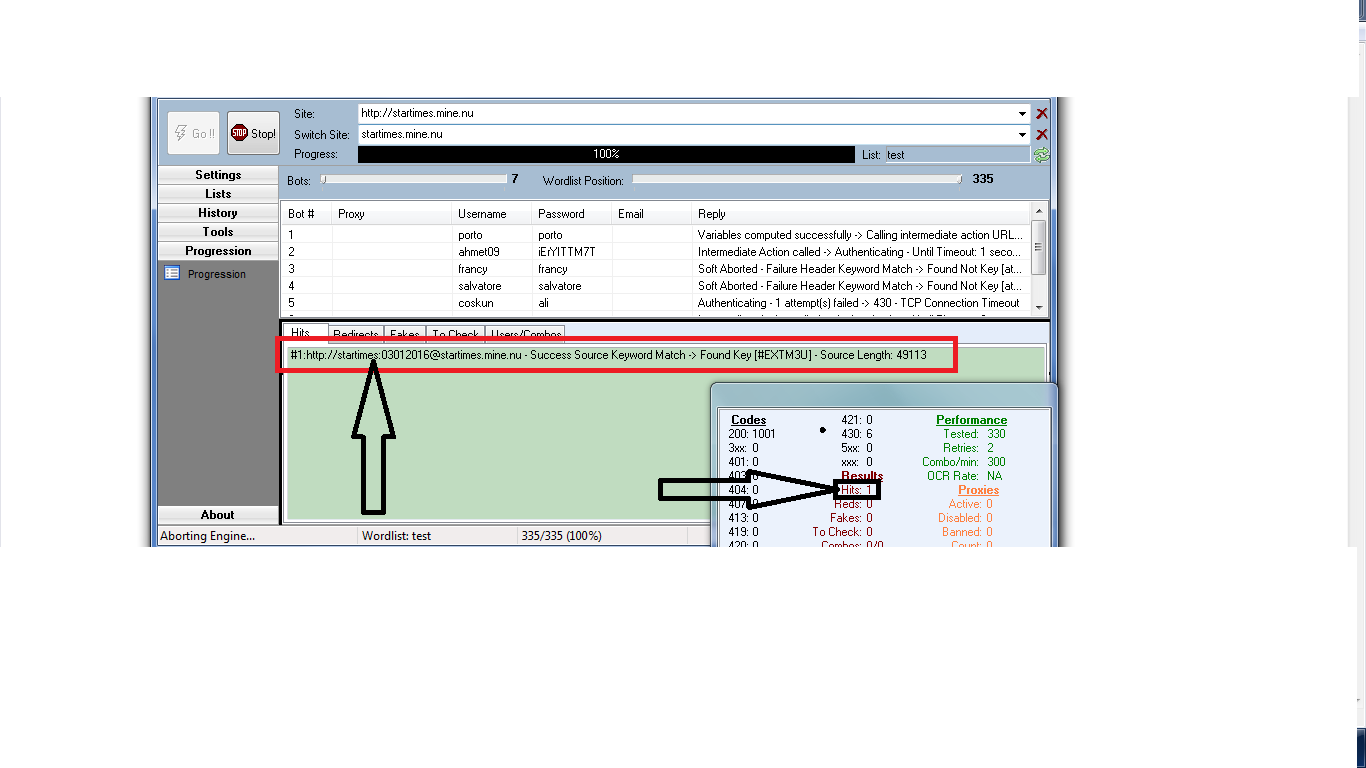Click the bot list scrollbar down arrow
1366x768 pixels.
pyautogui.click(x=1039, y=307)
